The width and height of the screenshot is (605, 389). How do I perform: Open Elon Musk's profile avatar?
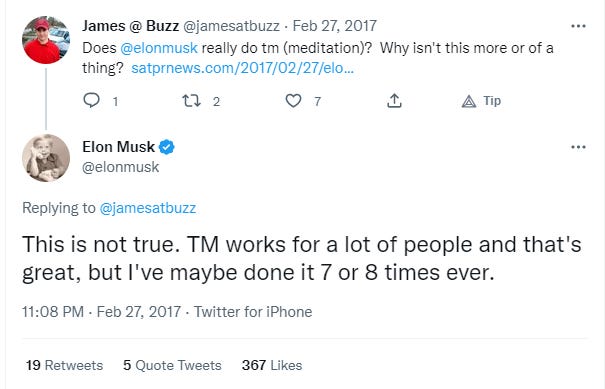click(x=46, y=158)
